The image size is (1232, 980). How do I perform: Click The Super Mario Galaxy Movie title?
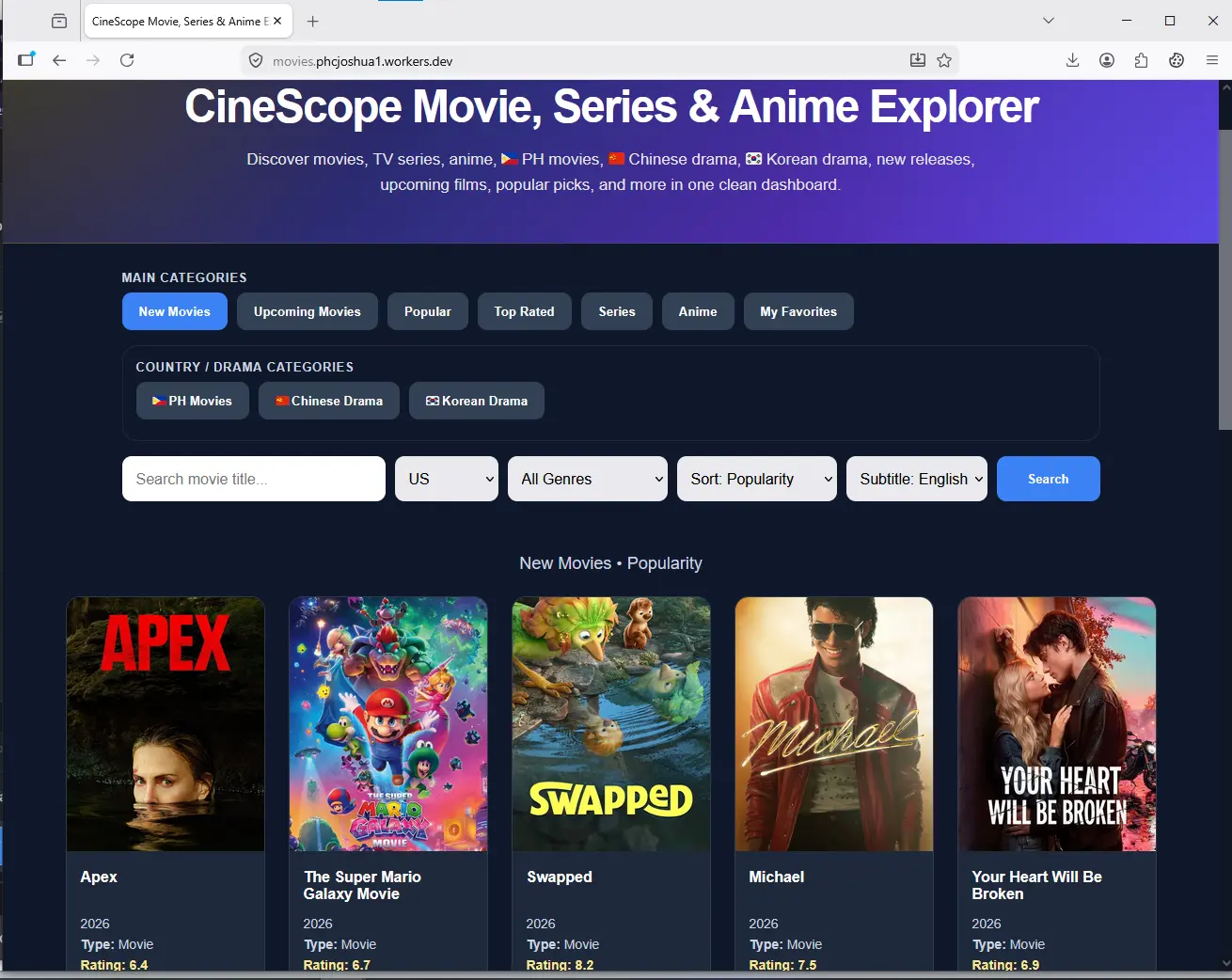[x=362, y=885]
